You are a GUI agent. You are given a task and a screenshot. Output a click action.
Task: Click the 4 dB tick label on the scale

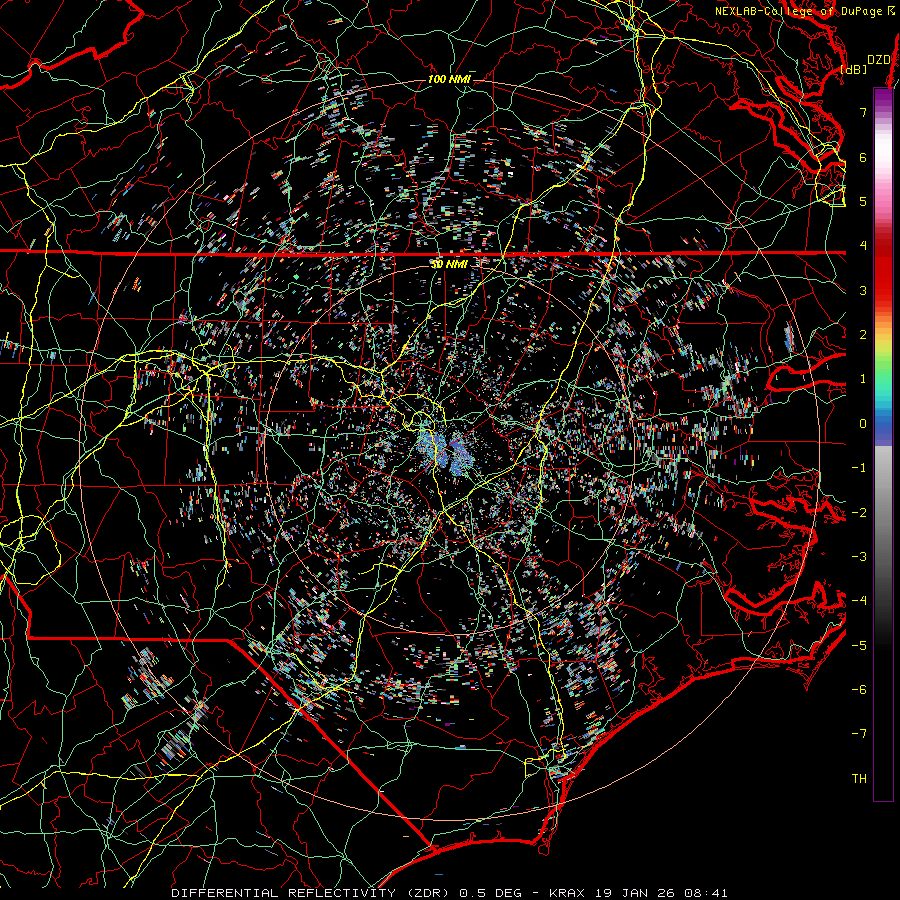pyautogui.click(x=863, y=246)
